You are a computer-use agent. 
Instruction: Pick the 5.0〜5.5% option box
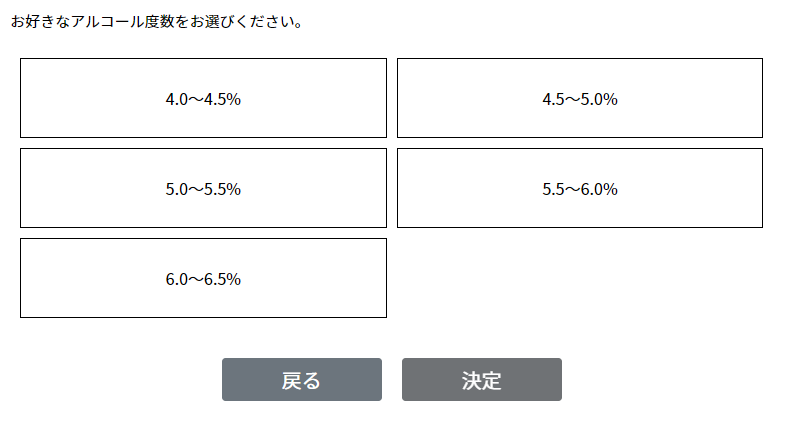tap(203, 188)
